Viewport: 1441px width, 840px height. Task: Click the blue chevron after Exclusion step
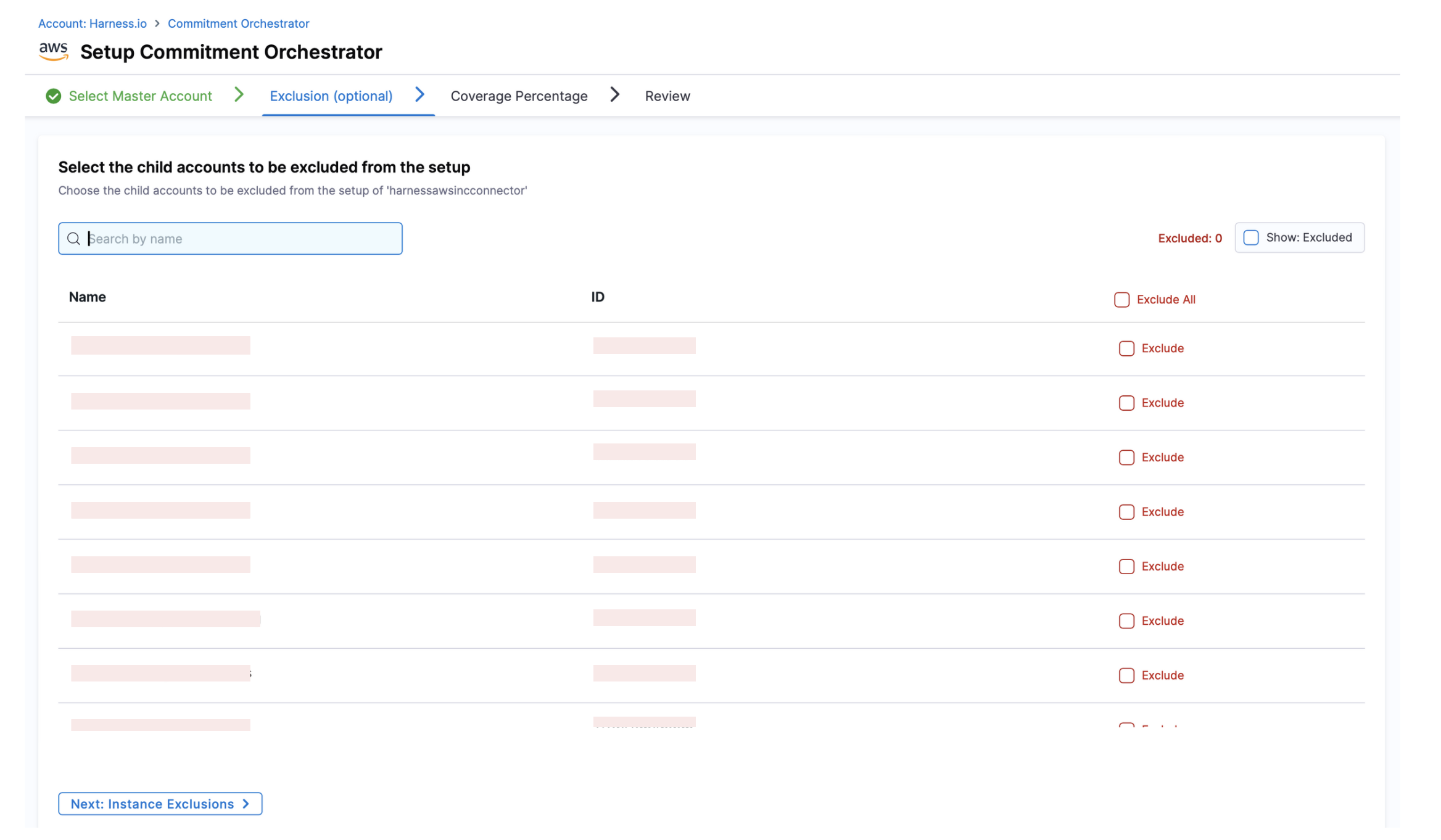pyautogui.click(x=420, y=95)
